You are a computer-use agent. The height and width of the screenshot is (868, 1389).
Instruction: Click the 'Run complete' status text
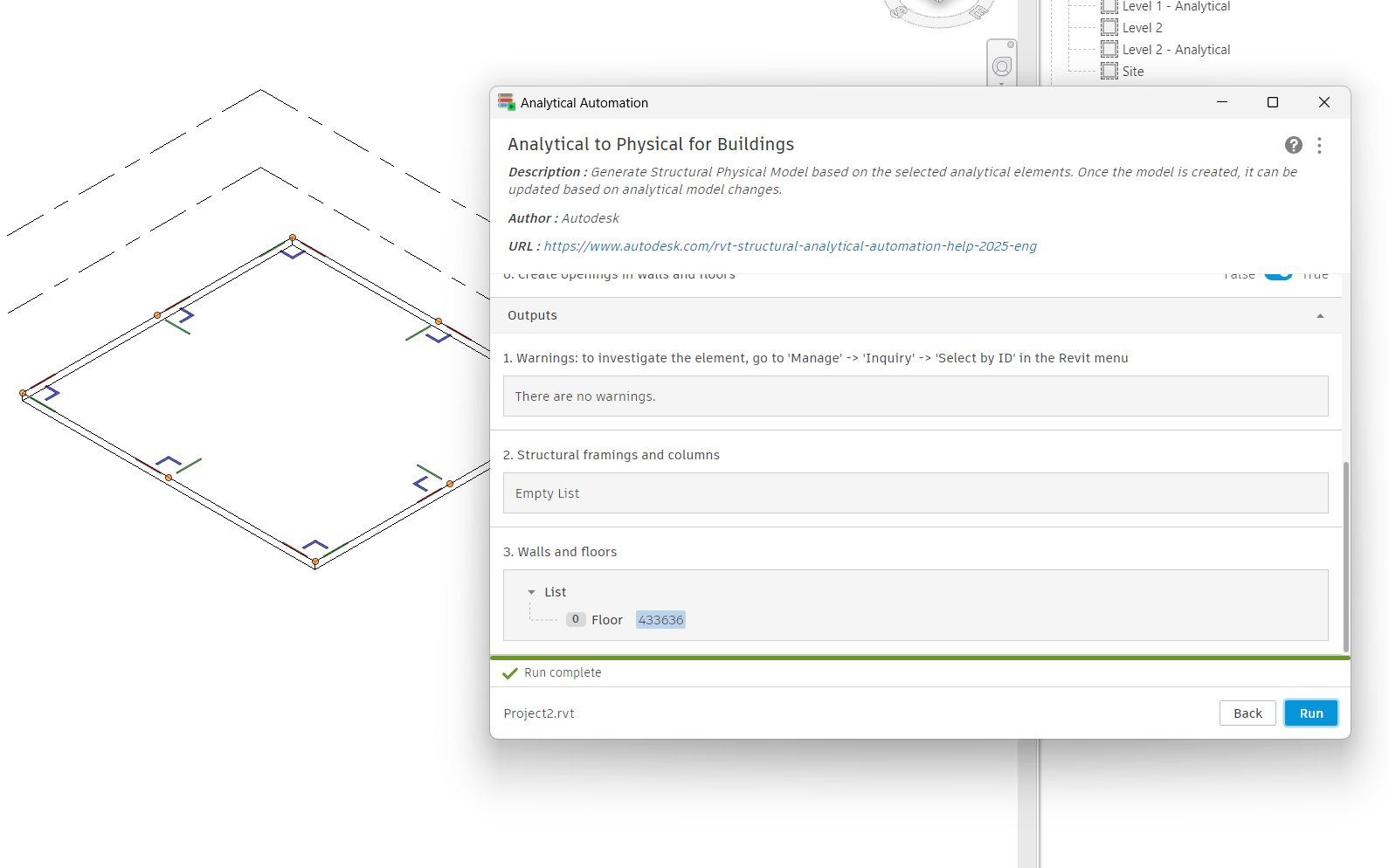coord(563,672)
